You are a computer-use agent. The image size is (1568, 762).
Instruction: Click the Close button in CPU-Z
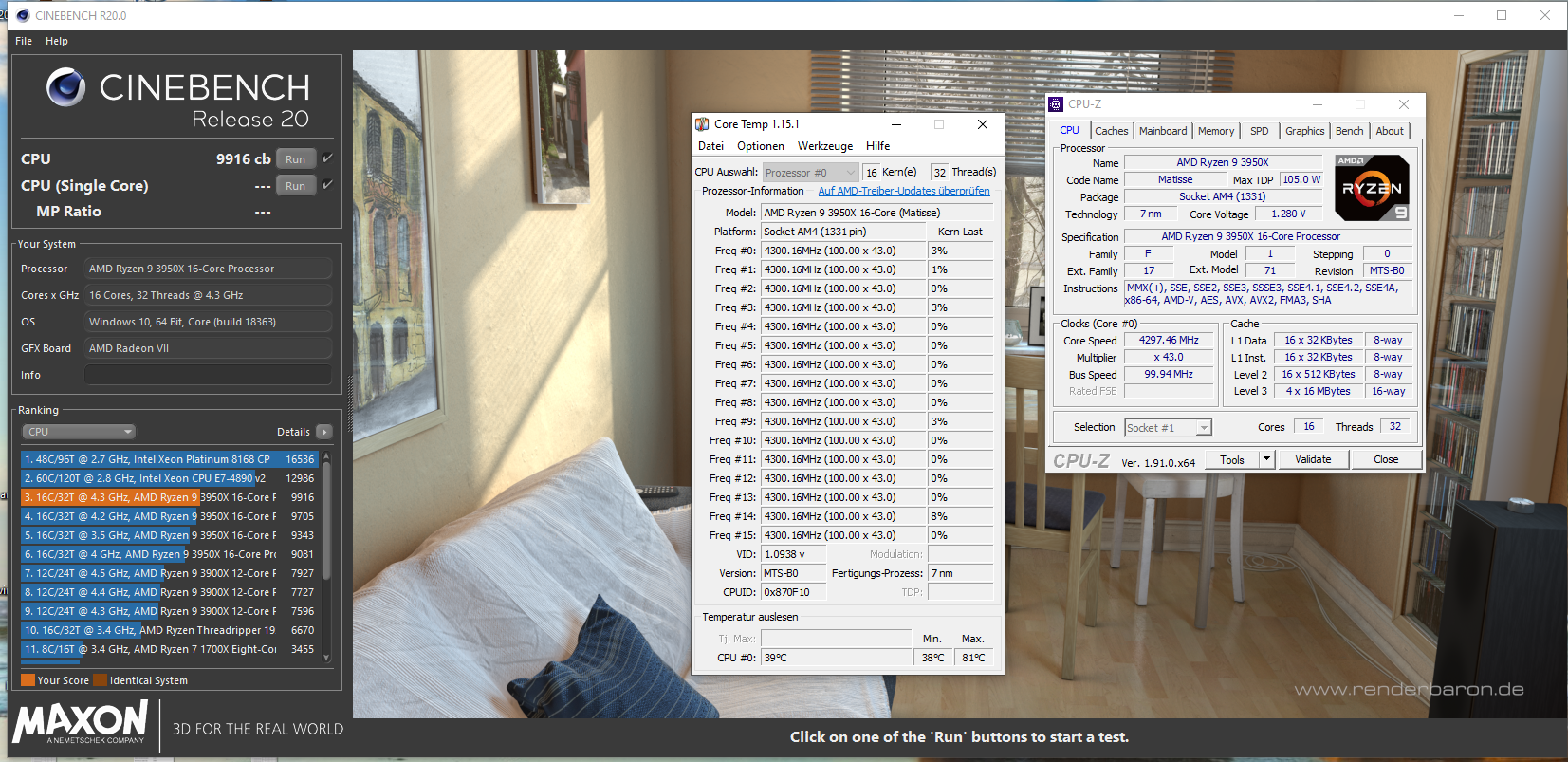click(x=1386, y=459)
